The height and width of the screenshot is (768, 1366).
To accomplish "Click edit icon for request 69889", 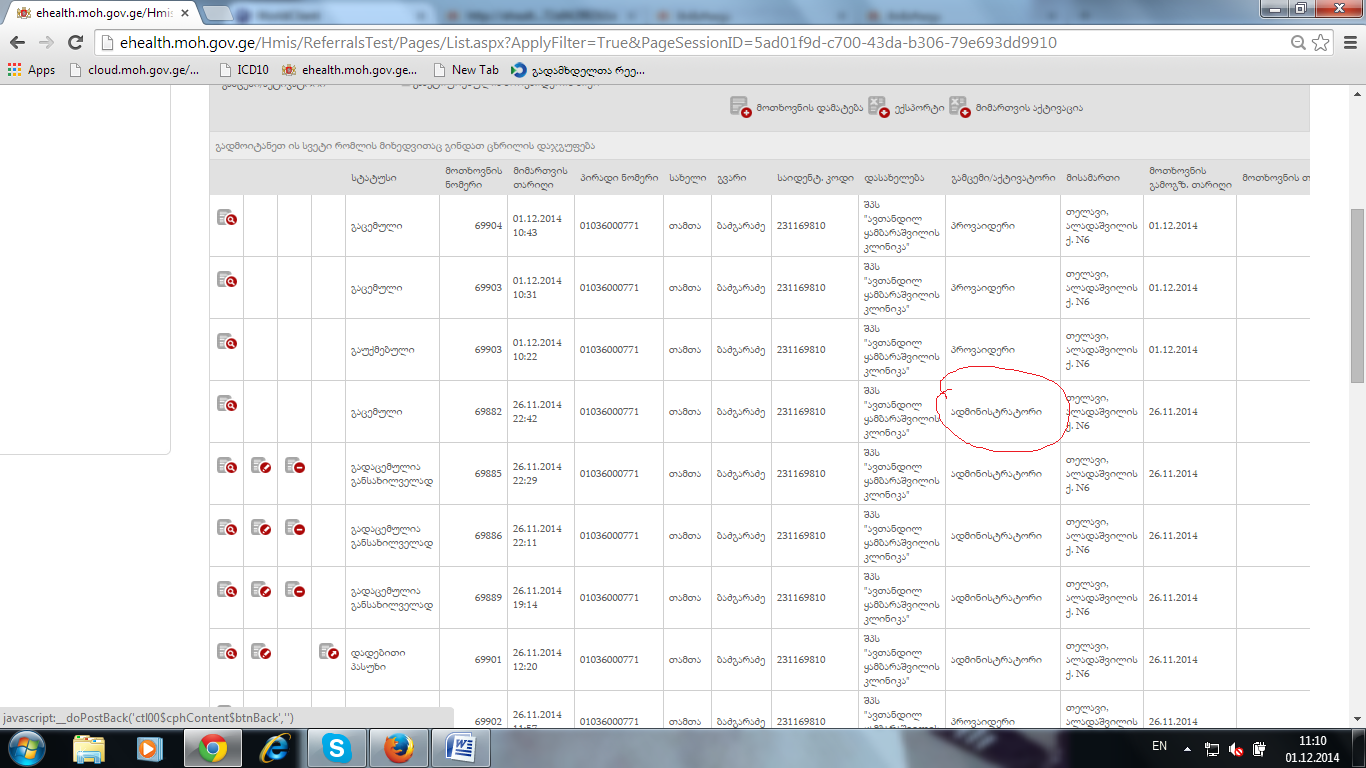I will [x=260, y=590].
